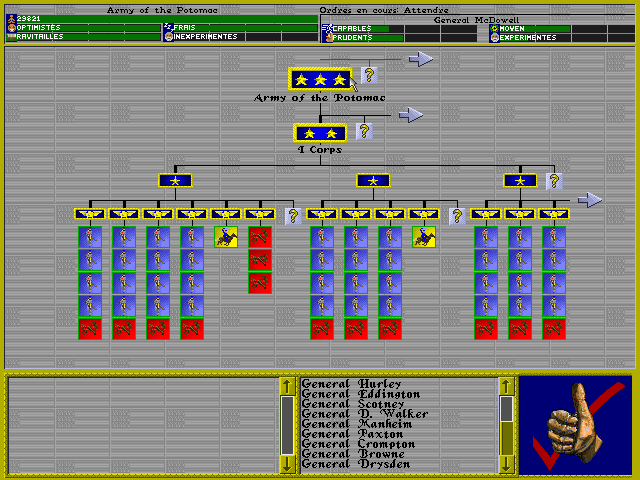
Task: Click the arrow at the I Corps level
Action: coord(411,115)
